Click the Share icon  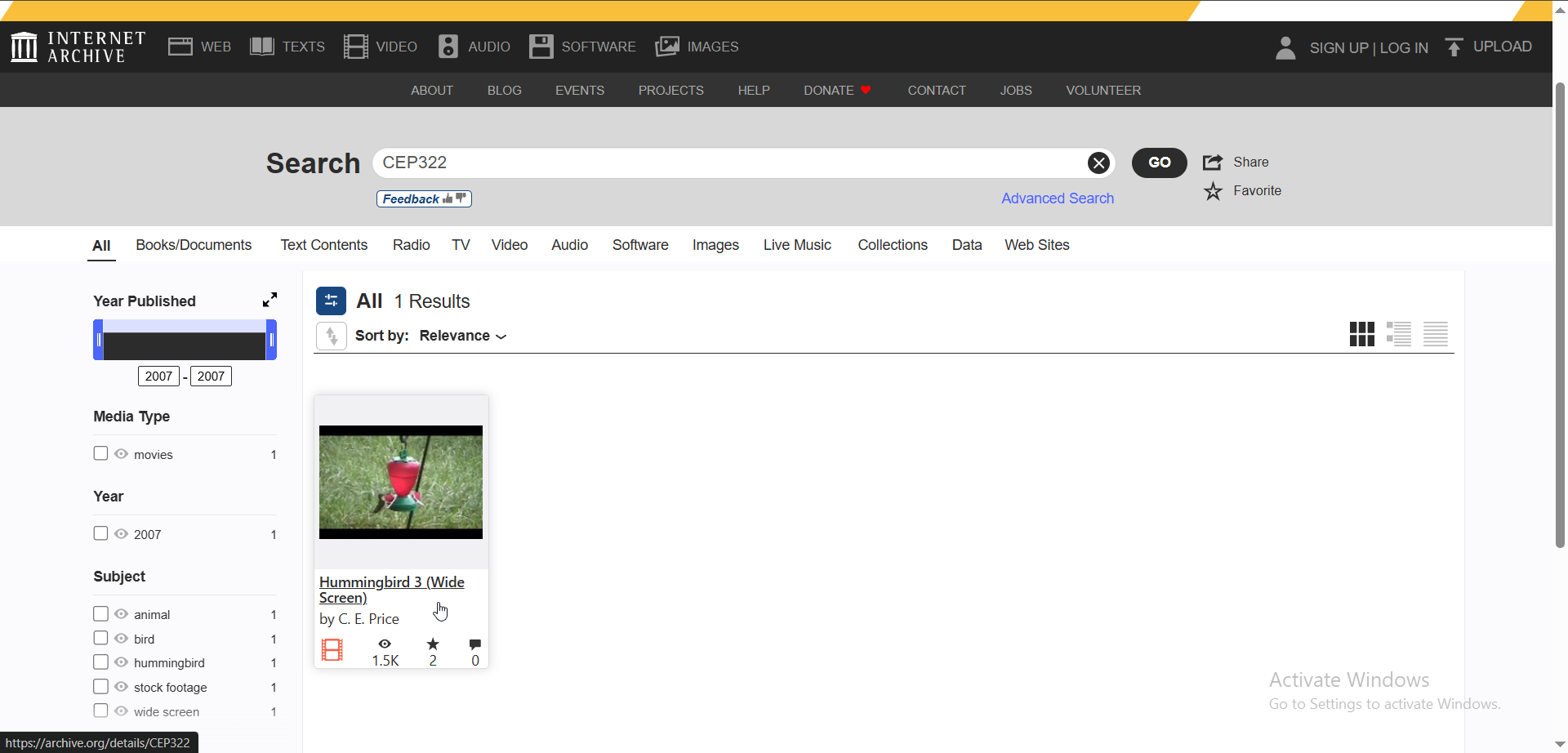pyautogui.click(x=1213, y=163)
